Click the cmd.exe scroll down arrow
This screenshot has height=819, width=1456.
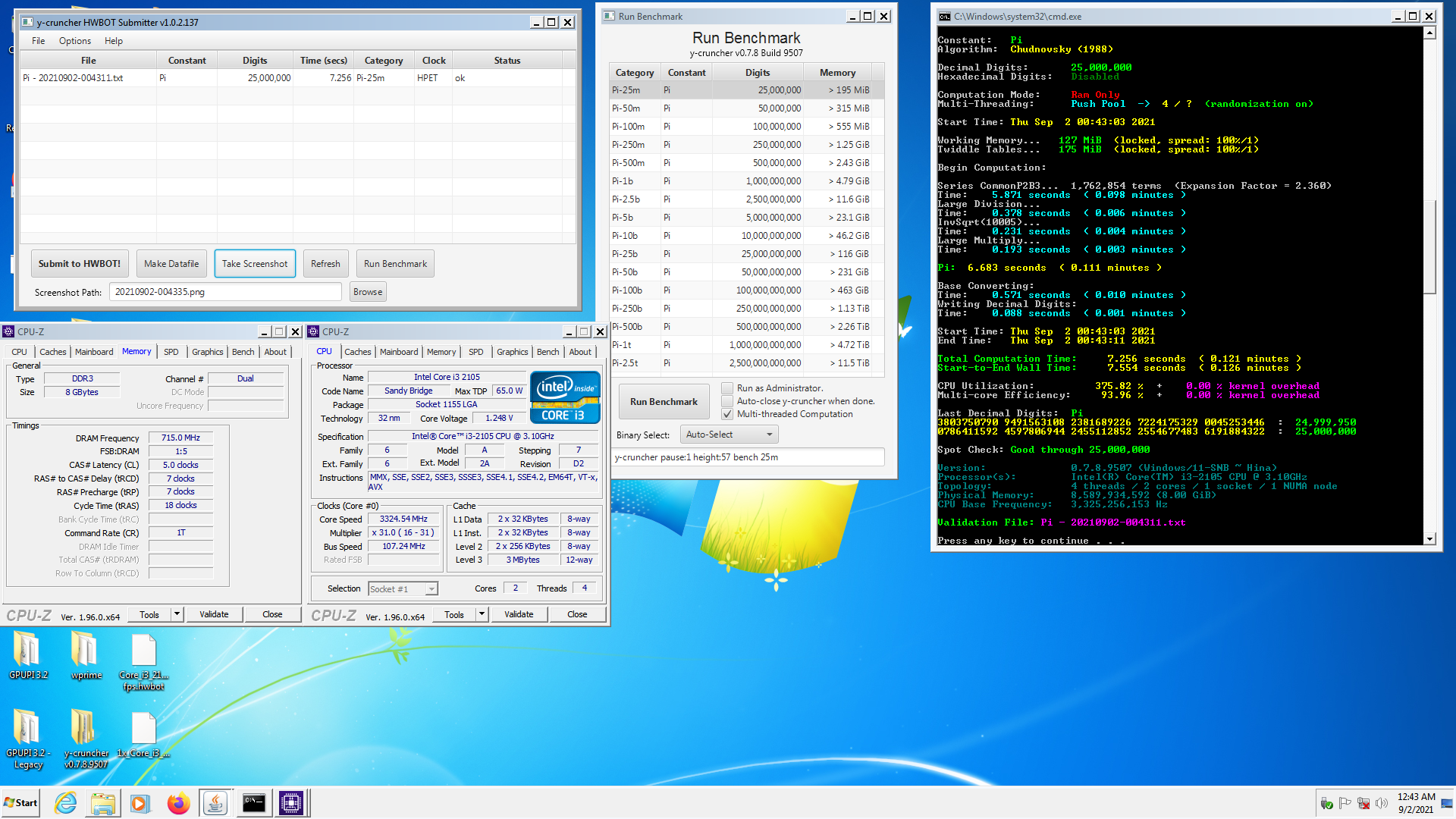click(1429, 539)
